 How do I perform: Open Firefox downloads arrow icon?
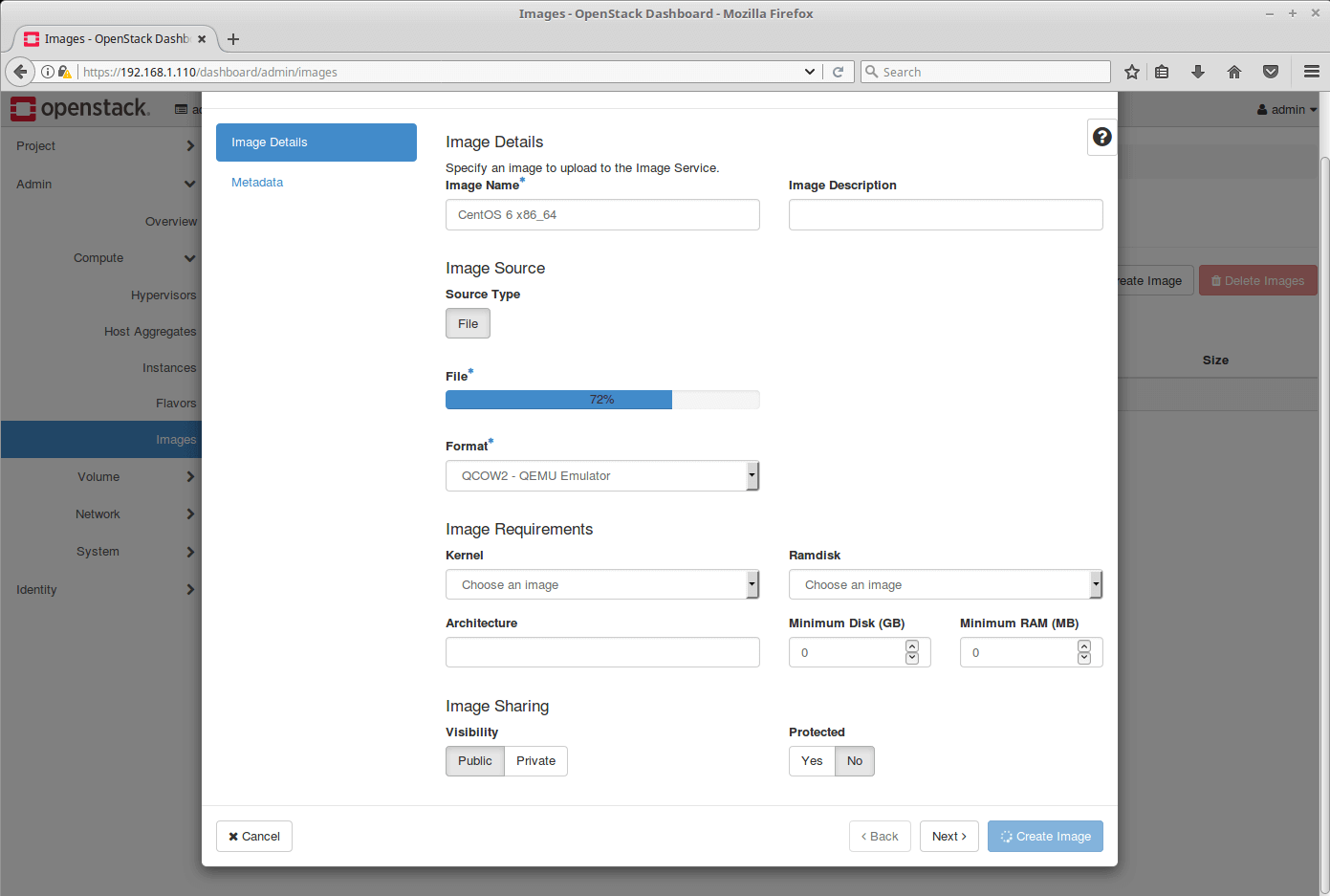(1197, 72)
